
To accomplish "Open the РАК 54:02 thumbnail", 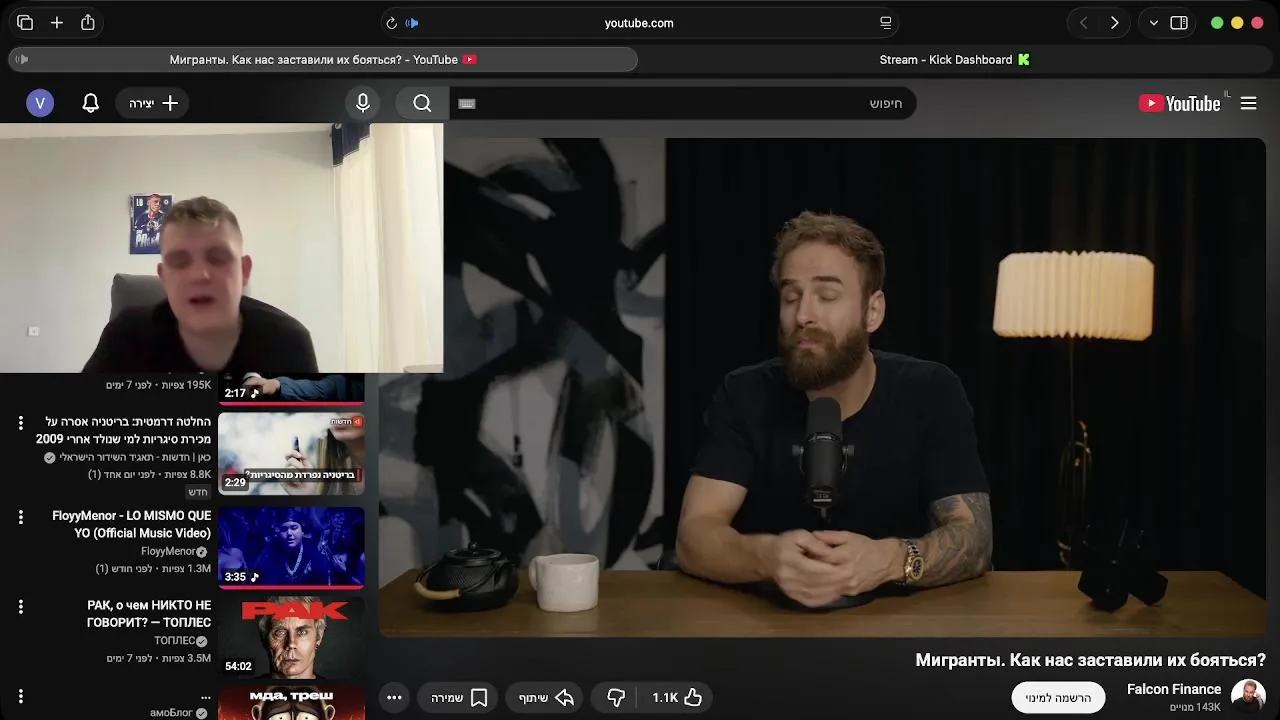I will pos(291,638).
